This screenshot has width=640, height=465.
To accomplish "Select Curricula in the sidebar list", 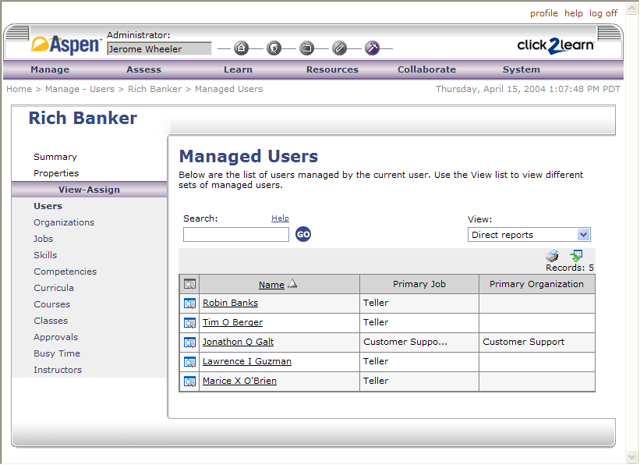I will pos(53,288).
